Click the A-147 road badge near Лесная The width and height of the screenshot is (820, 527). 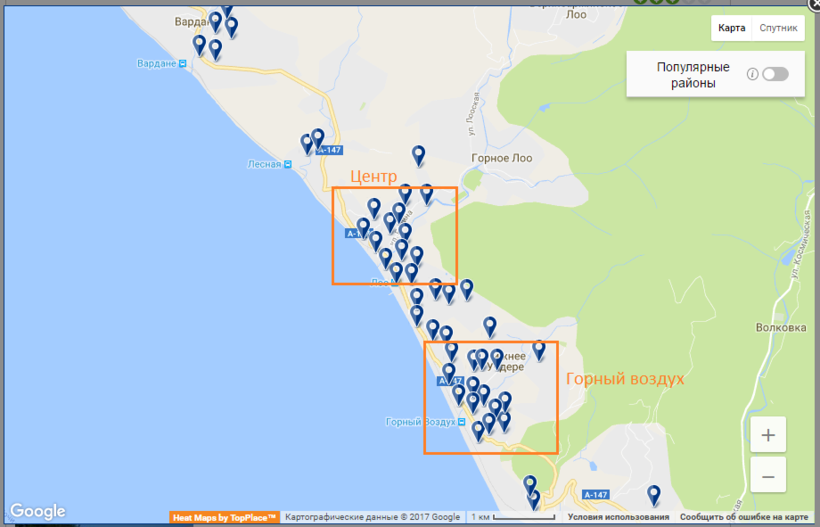[329, 150]
